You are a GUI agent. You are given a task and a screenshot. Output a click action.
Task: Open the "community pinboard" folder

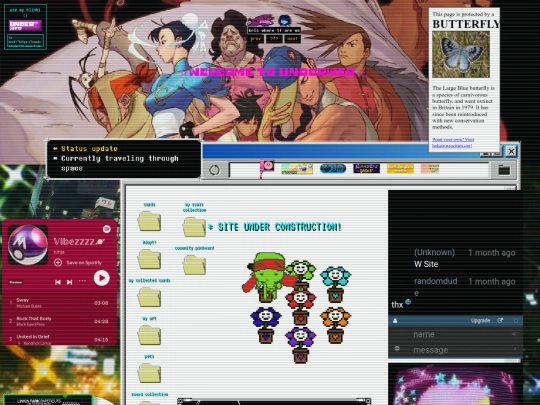coord(194,264)
